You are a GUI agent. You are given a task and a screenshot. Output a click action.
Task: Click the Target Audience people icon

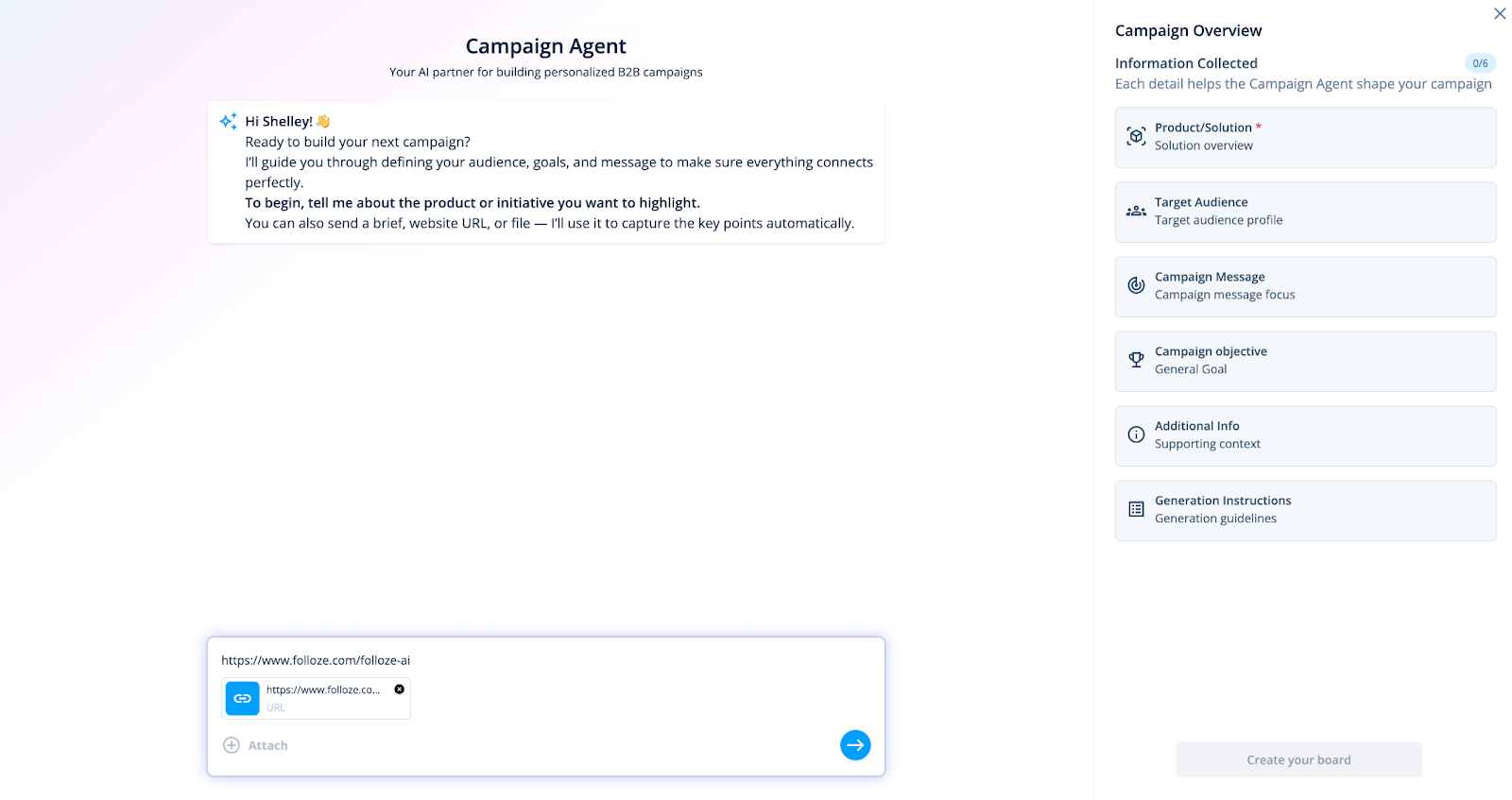[x=1136, y=212]
